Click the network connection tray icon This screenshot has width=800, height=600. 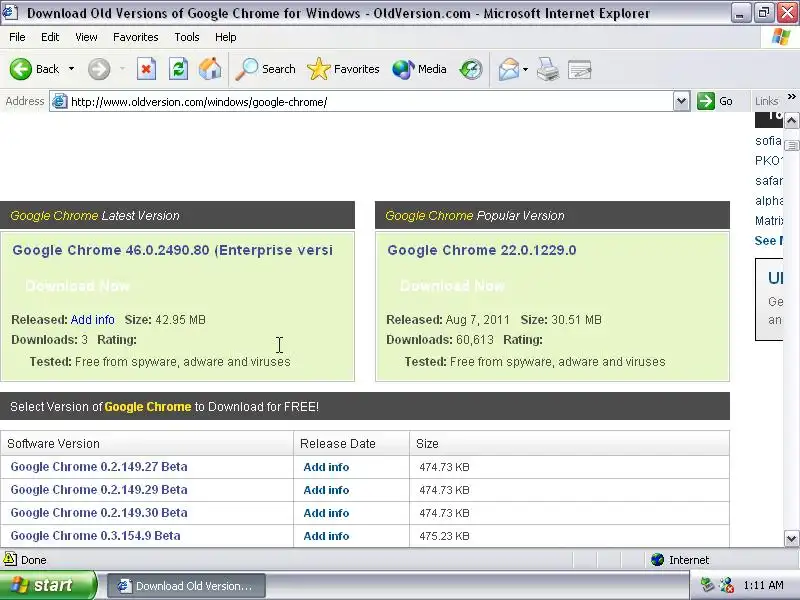point(707,585)
